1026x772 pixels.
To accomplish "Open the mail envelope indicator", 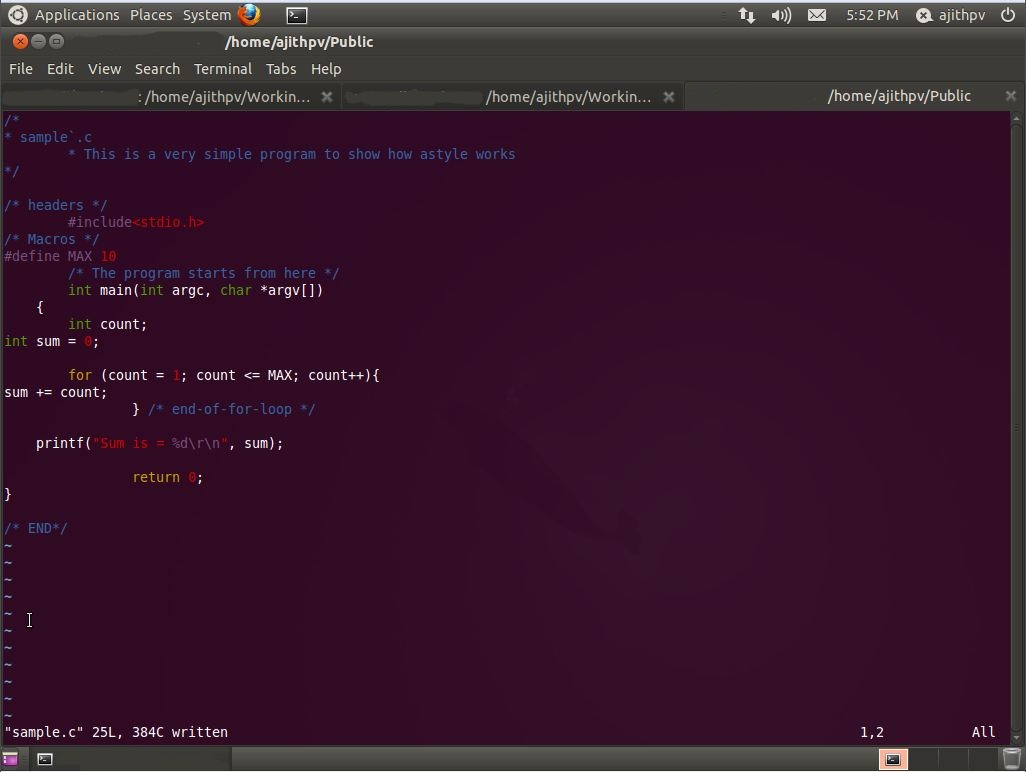I will 816,14.
